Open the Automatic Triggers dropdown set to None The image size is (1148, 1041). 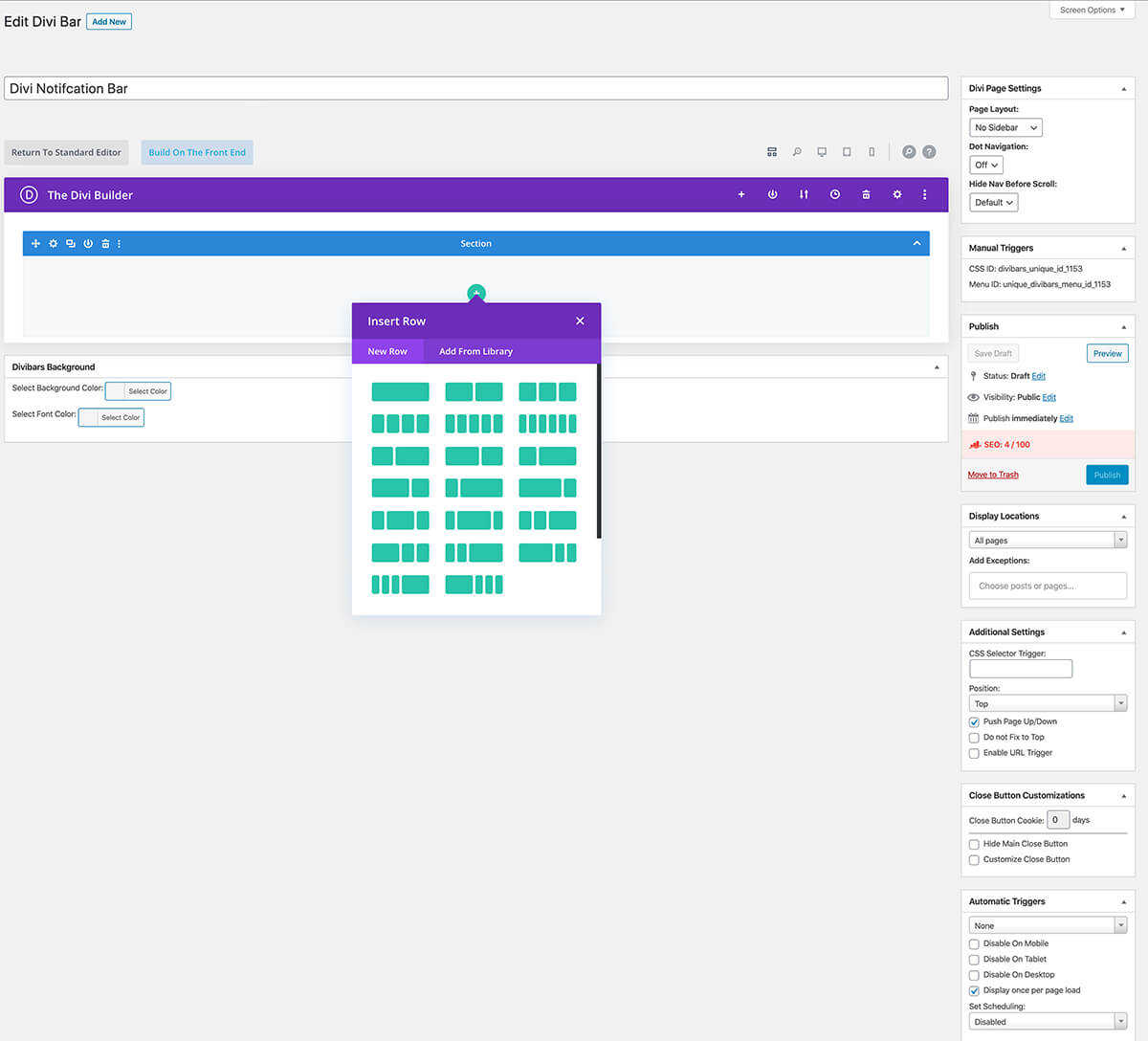click(1048, 925)
